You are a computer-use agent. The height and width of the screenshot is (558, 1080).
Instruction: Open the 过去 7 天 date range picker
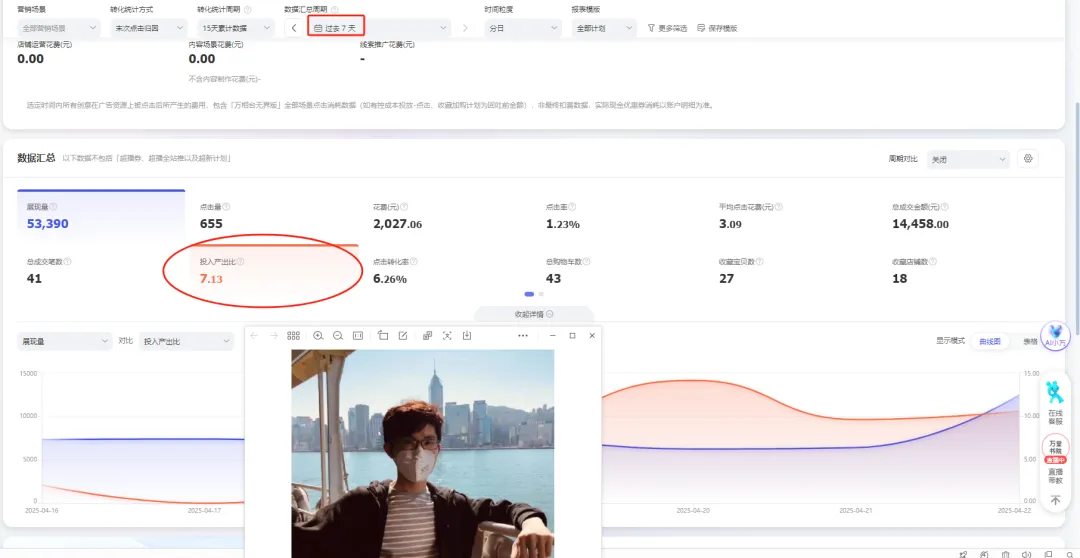point(380,28)
